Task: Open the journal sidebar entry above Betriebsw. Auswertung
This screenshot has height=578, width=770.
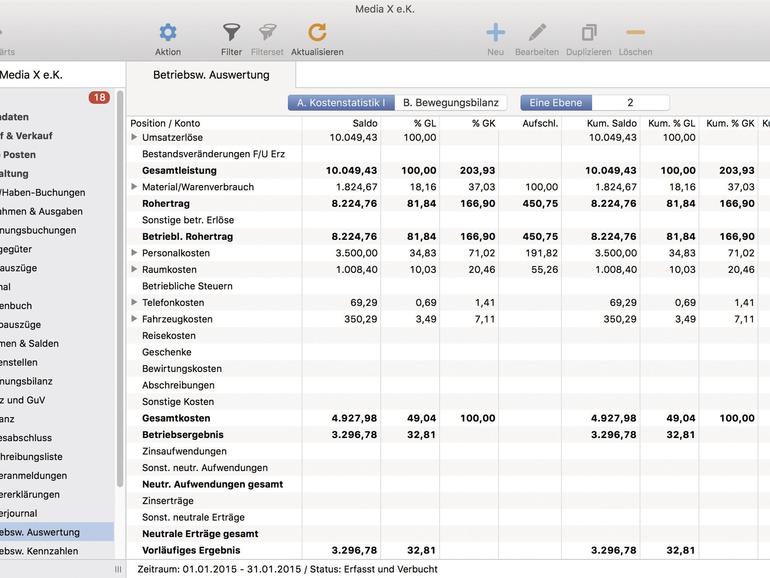Action: pyautogui.click(x=19, y=513)
